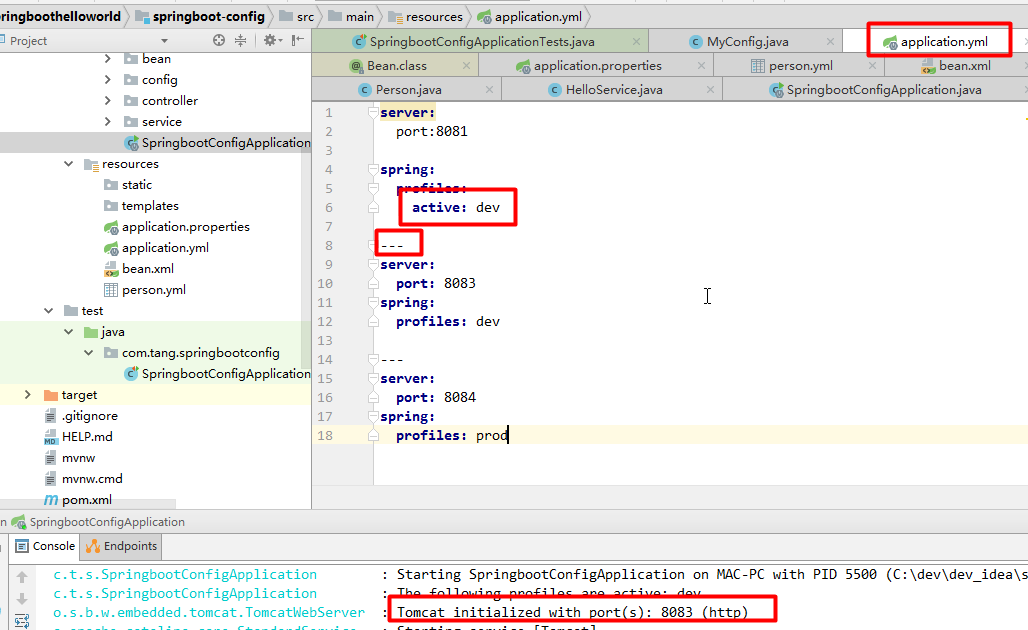
Task: Expand the config folder
Action: point(108,80)
